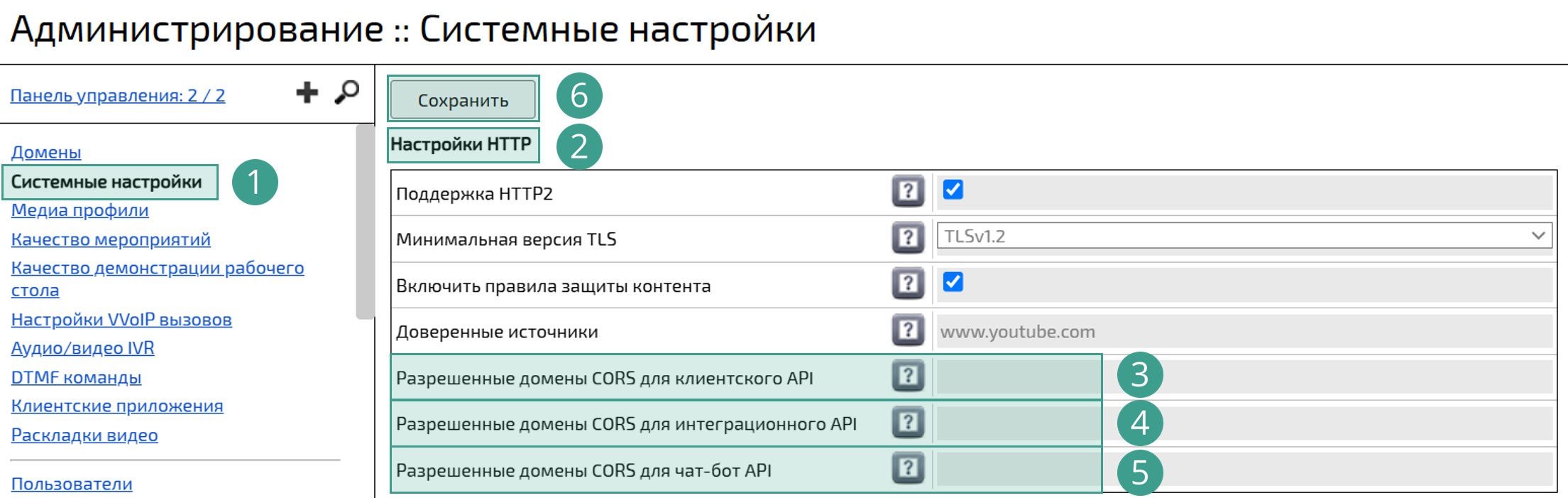The width and height of the screenshot is (1568, 498).
Task: Navigate to Настройки VVoIP вызовов
Action: 121,320
